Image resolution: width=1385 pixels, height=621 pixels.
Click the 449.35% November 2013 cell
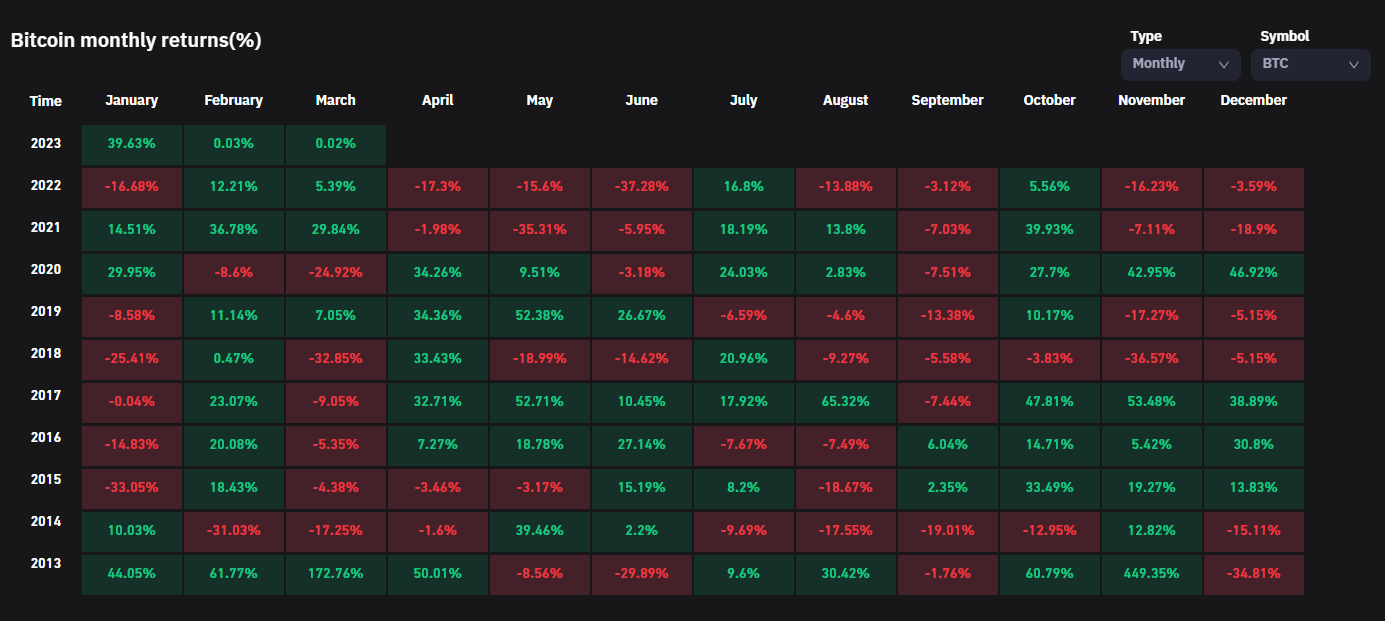coord(1151,574)
